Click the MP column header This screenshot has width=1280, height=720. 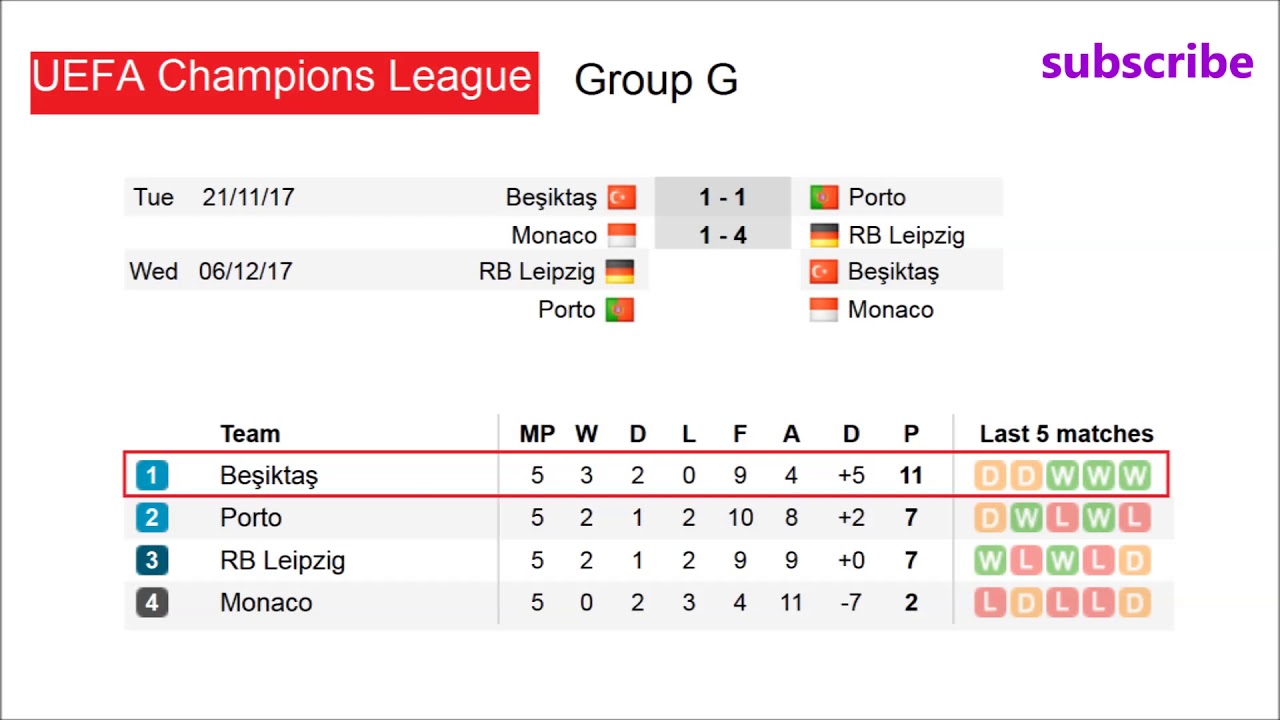coord(537,434)
